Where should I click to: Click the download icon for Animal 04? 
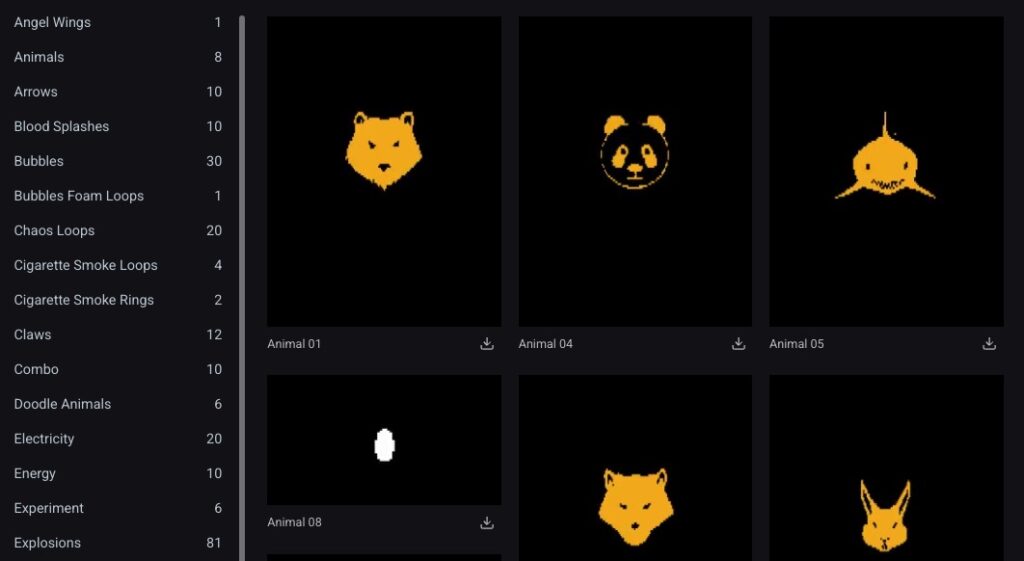click(738, 344)
